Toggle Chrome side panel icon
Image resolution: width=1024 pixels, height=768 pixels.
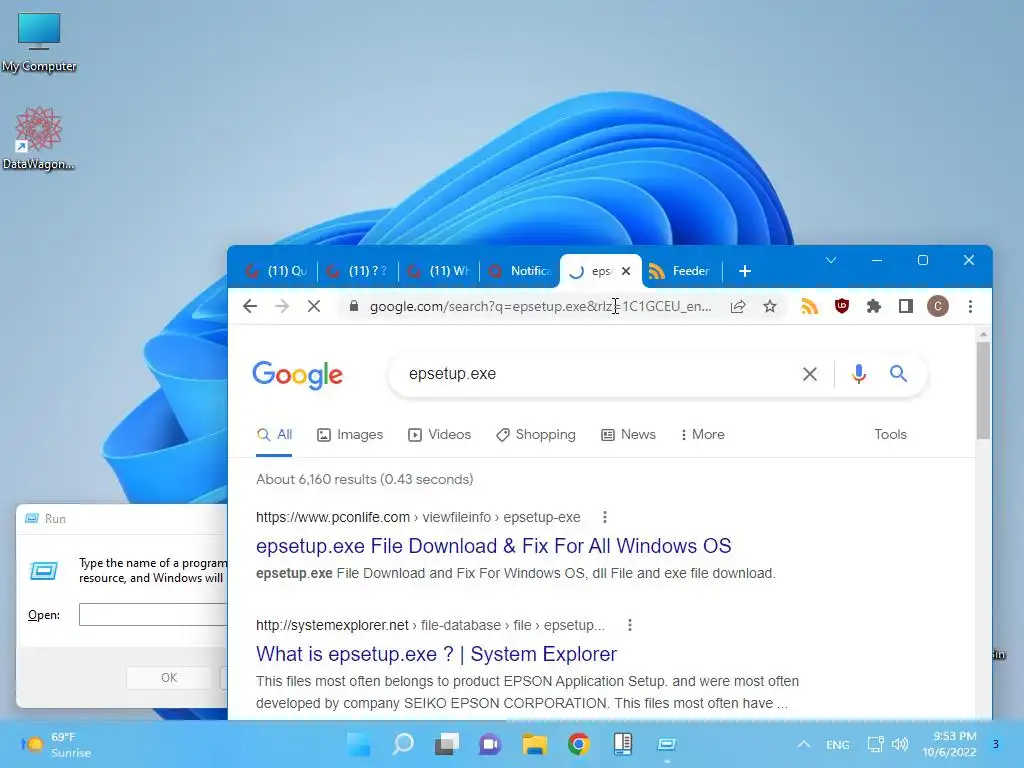906,306
